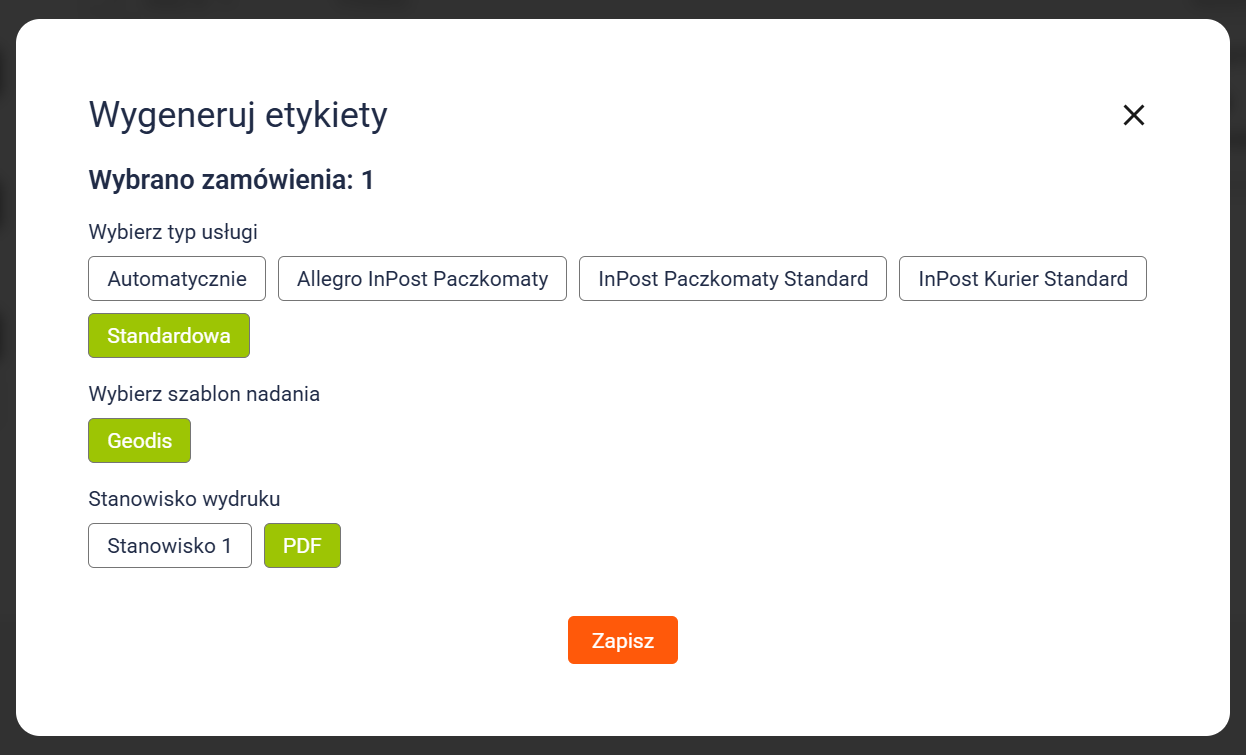Deselect the green highlighted Geodis template
Viewport: 1246px width, 755px height.
(139, 441)
